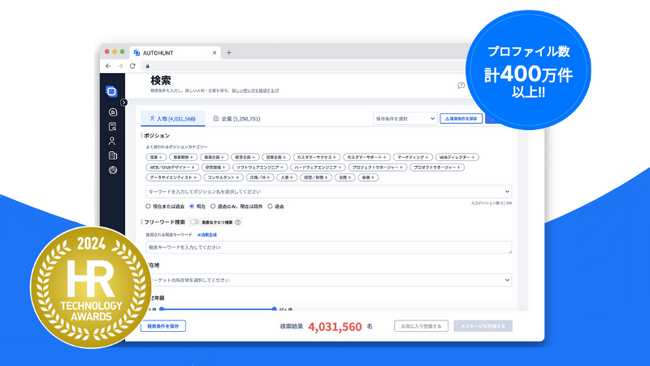Open a new browser tab with plus
The height and width of the screenshot is (366, 650).
coord(229,53)
